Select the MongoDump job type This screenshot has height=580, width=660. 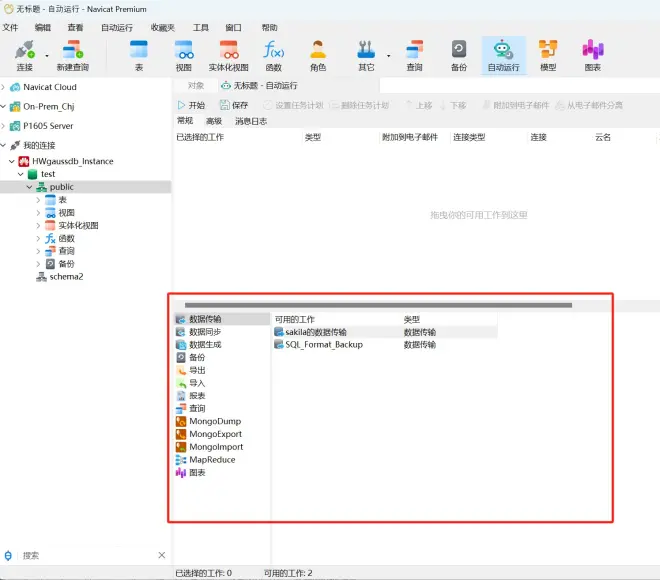(208, 421)
